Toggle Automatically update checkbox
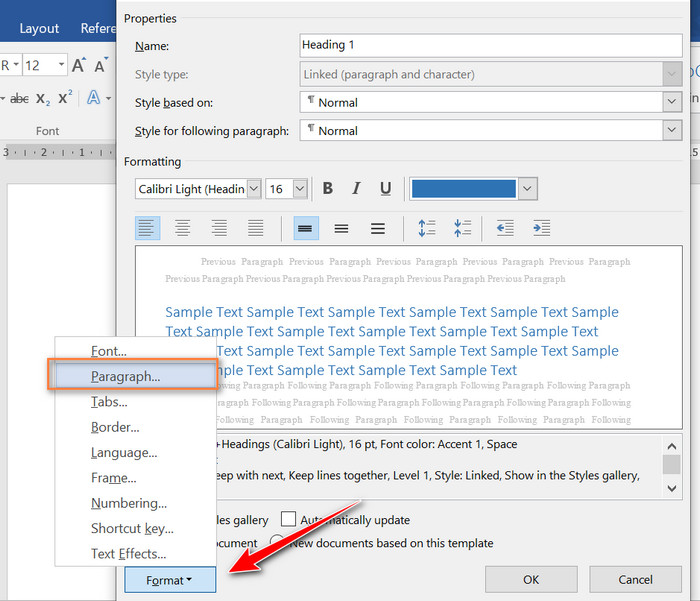 pos(288,519)
